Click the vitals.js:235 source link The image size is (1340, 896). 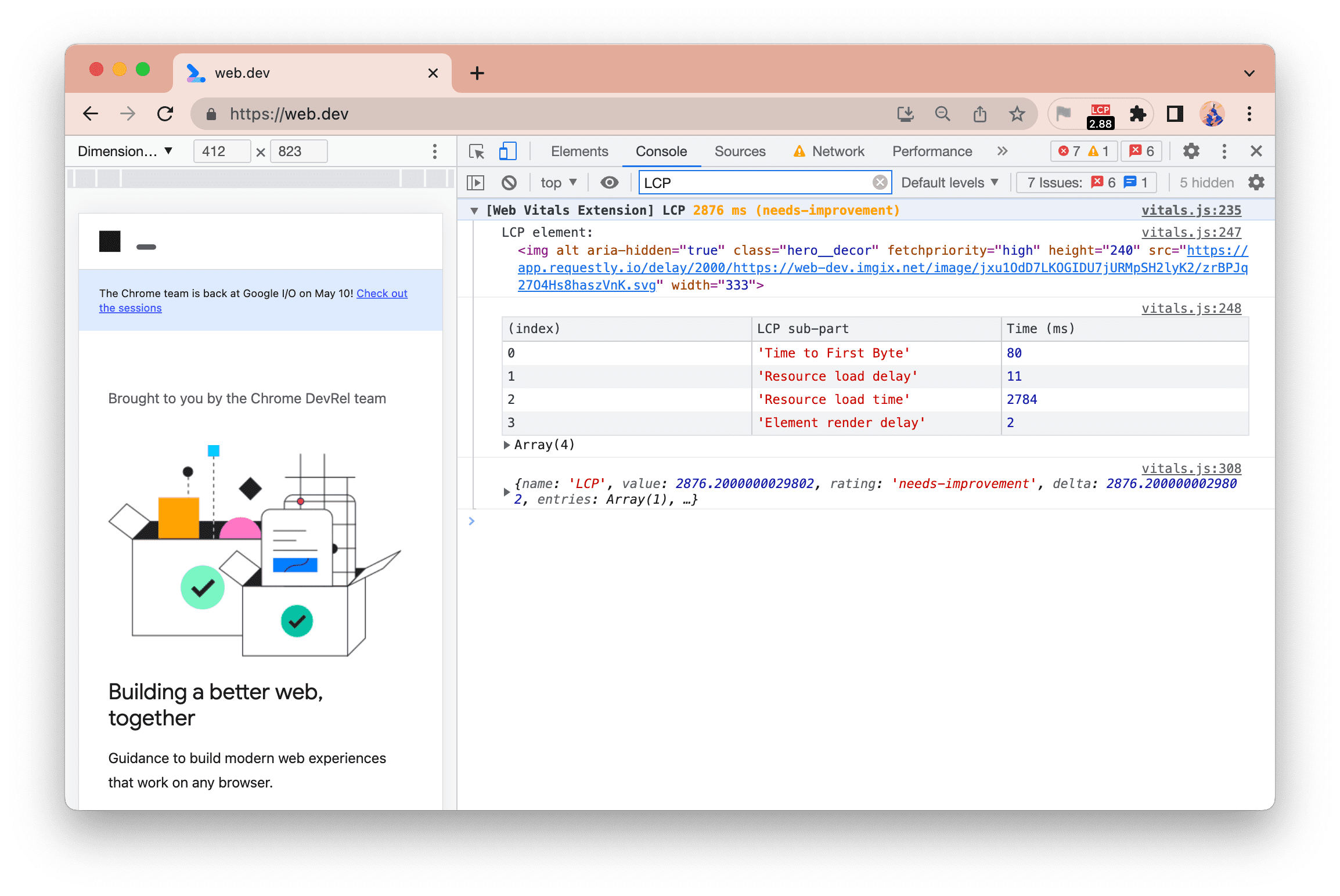click(1191, 211)
